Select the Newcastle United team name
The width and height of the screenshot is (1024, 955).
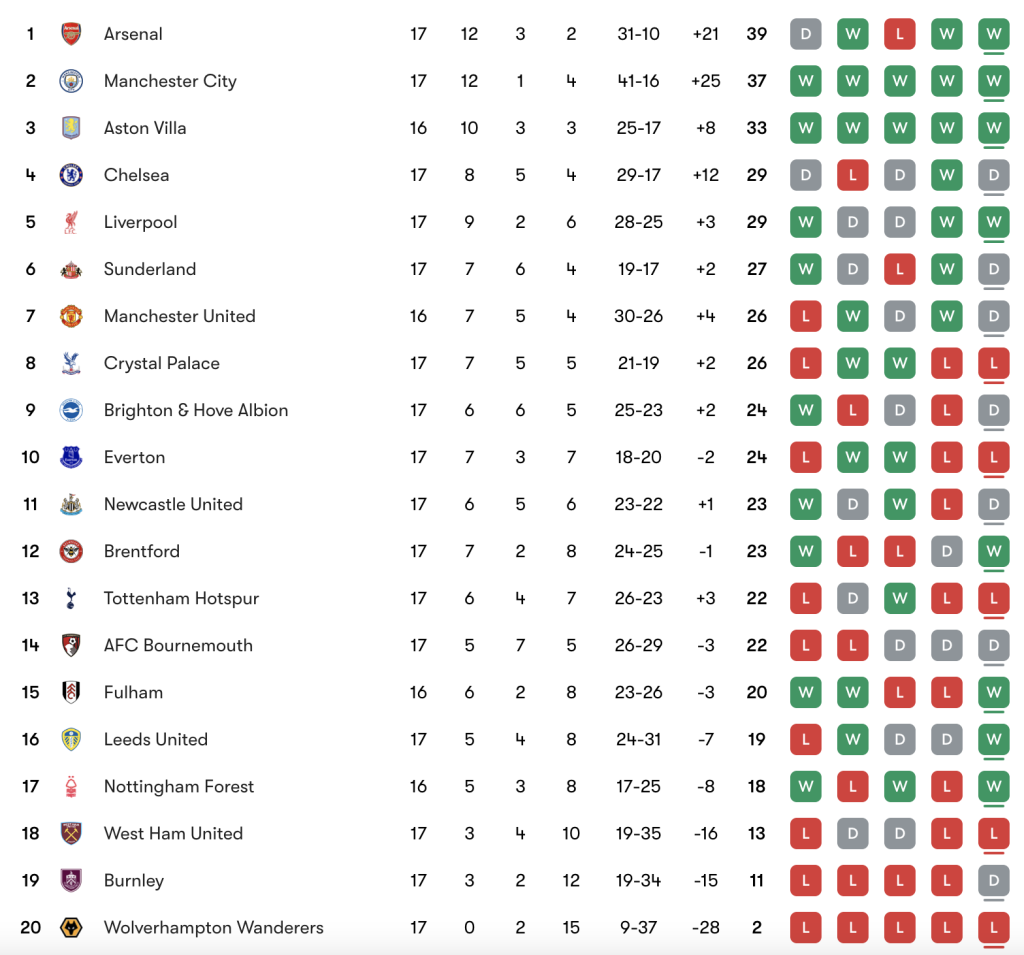[173, 504]
